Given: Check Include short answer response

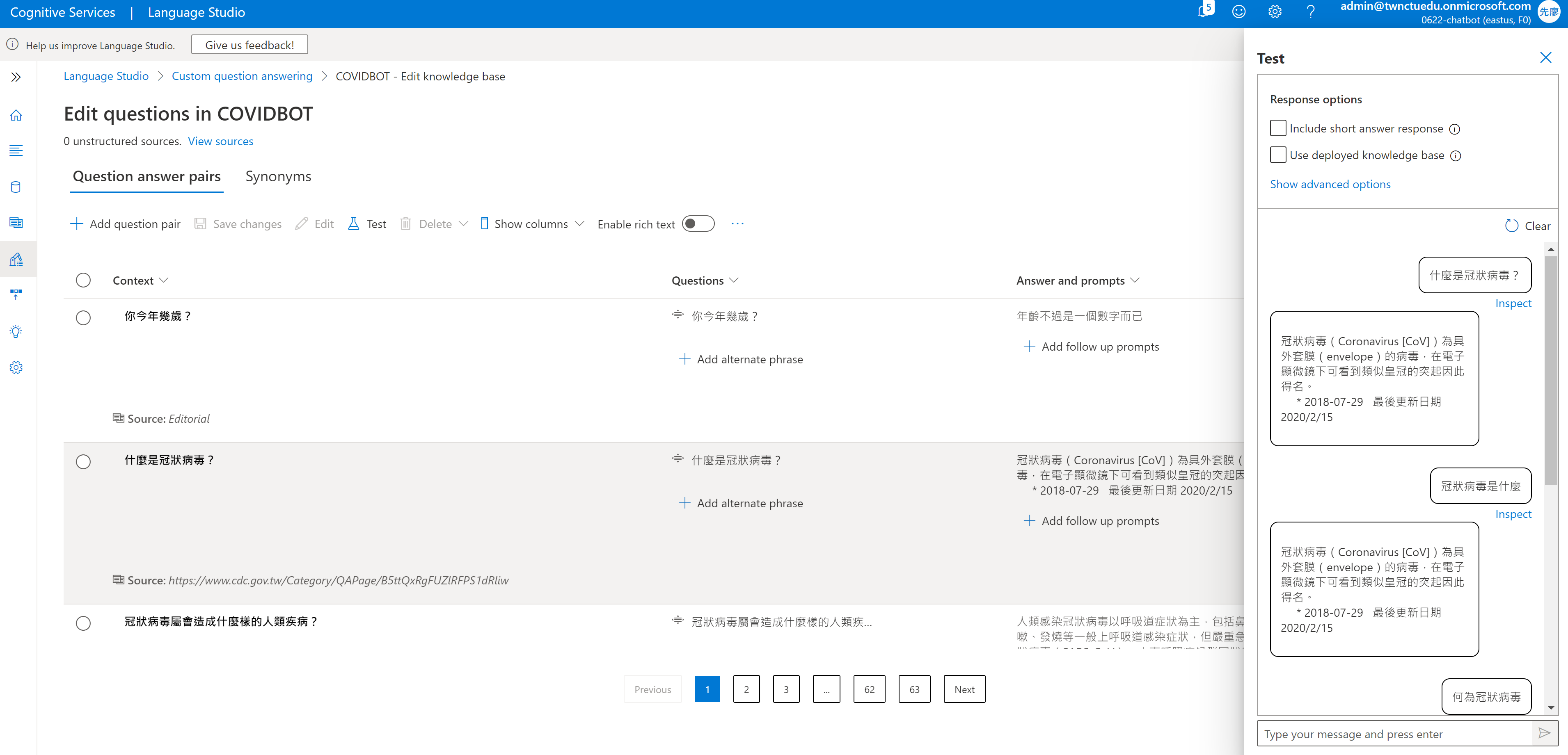Looking at the screenshot, I should (x=1278, y=128).
